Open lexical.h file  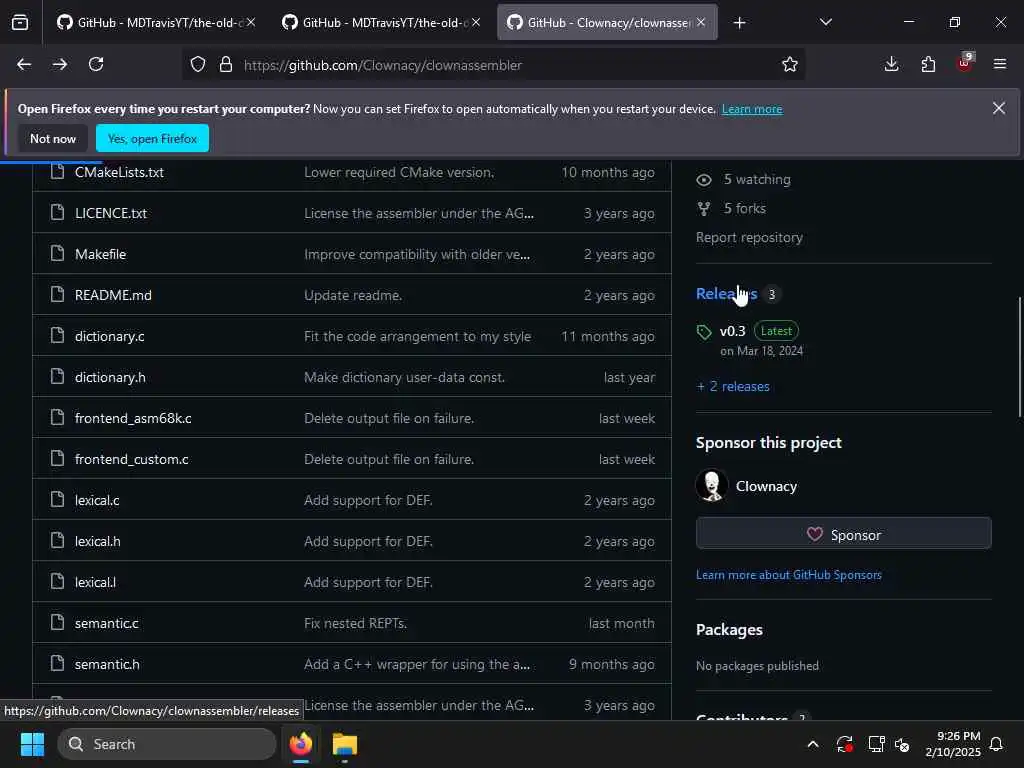coord(97,541)
